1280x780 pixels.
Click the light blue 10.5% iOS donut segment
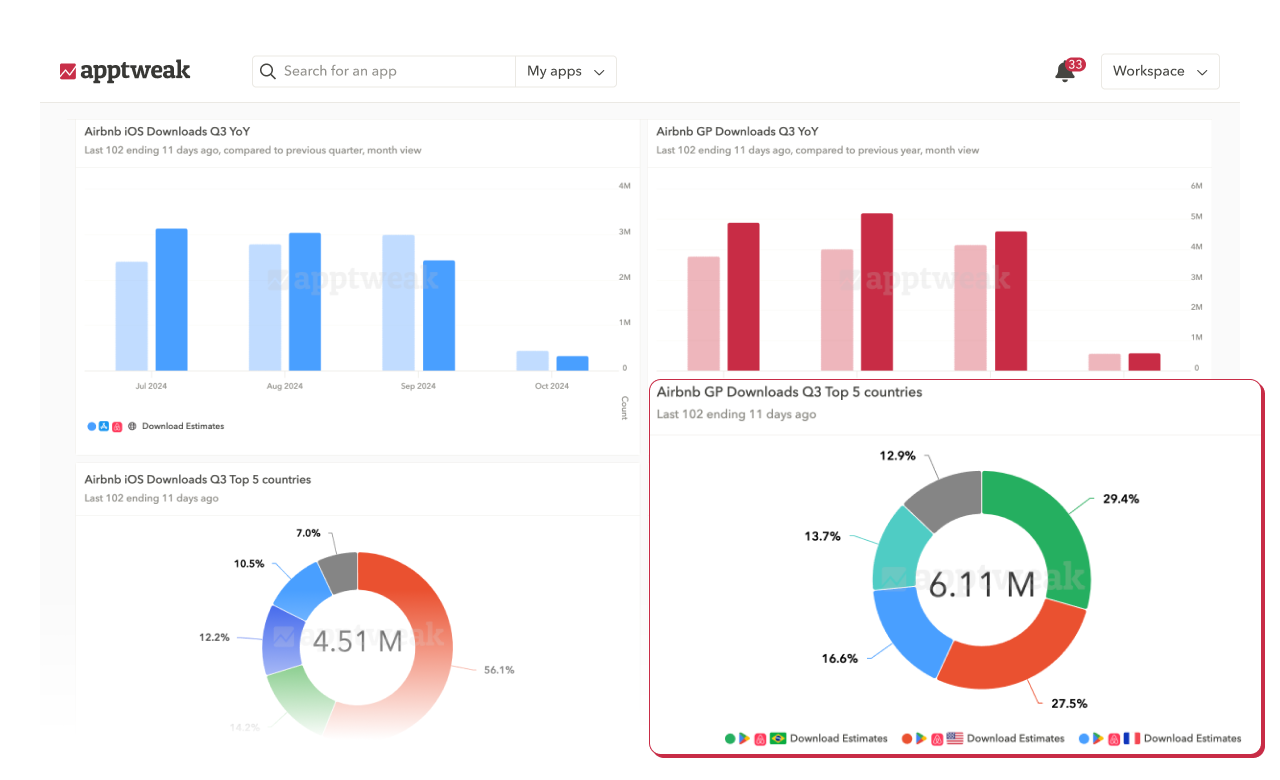click(x=303, y=593)
